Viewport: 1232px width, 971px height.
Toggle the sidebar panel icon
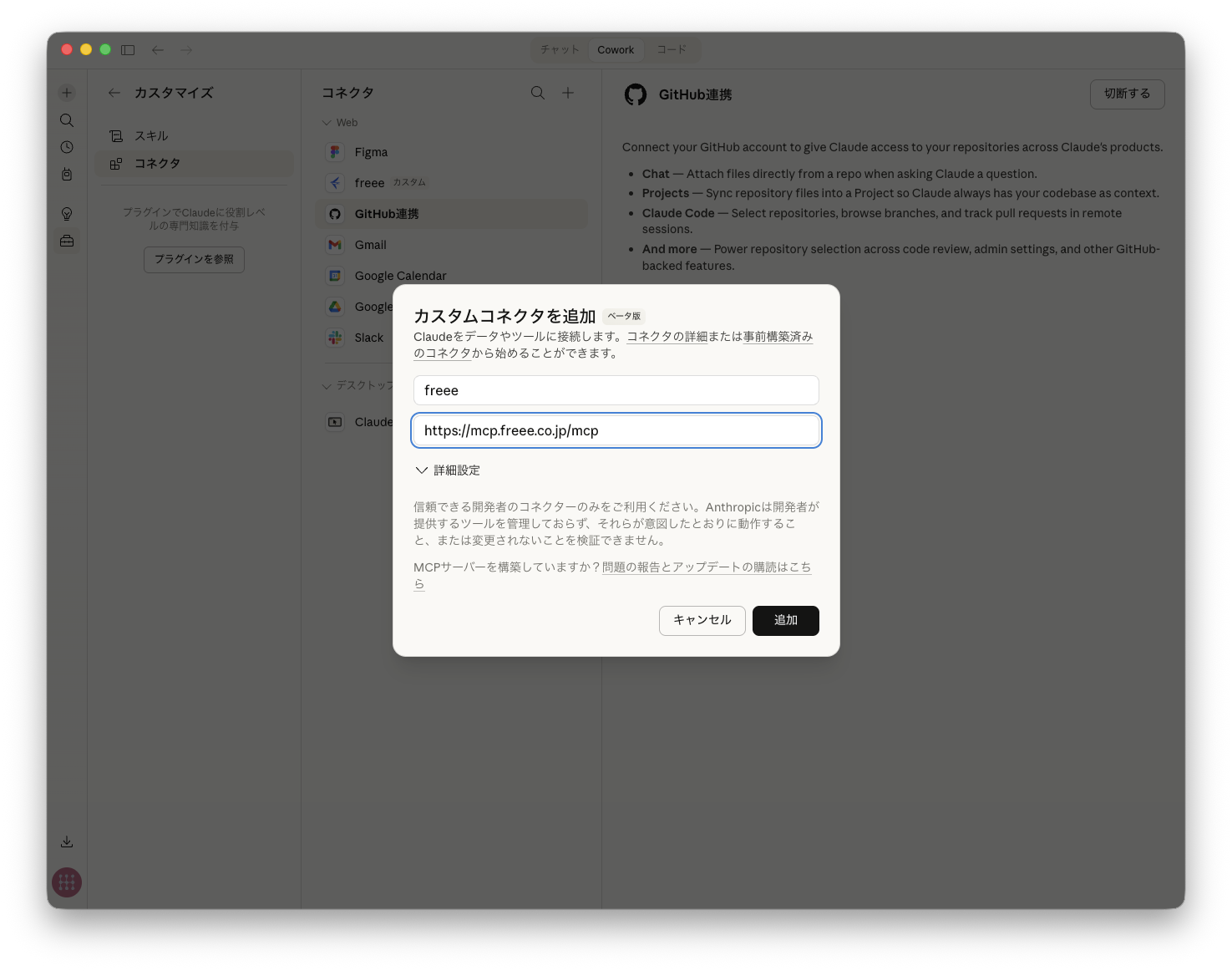(128, 50)
